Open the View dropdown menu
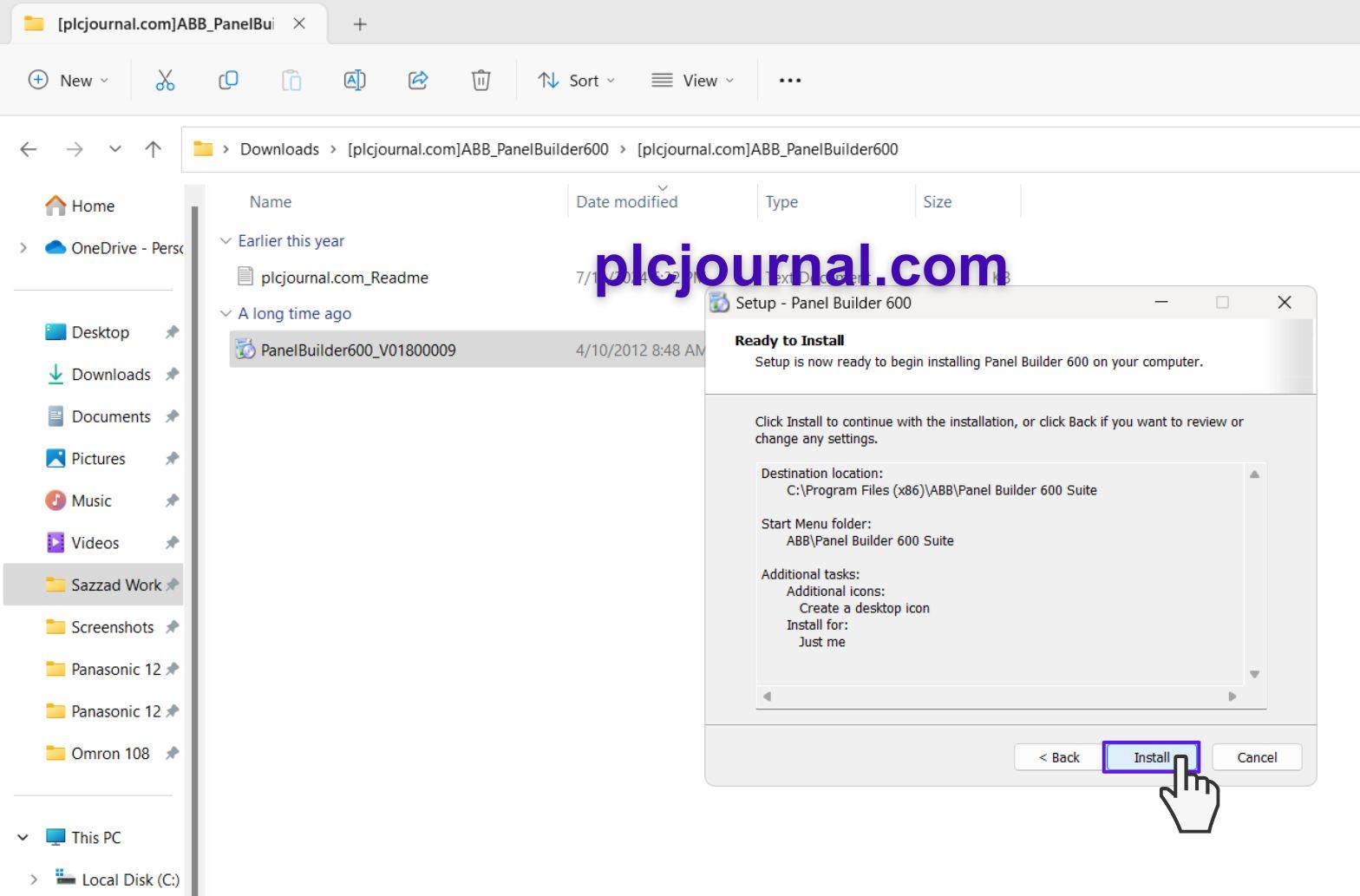1360x896 pixels. click(692, 81)
